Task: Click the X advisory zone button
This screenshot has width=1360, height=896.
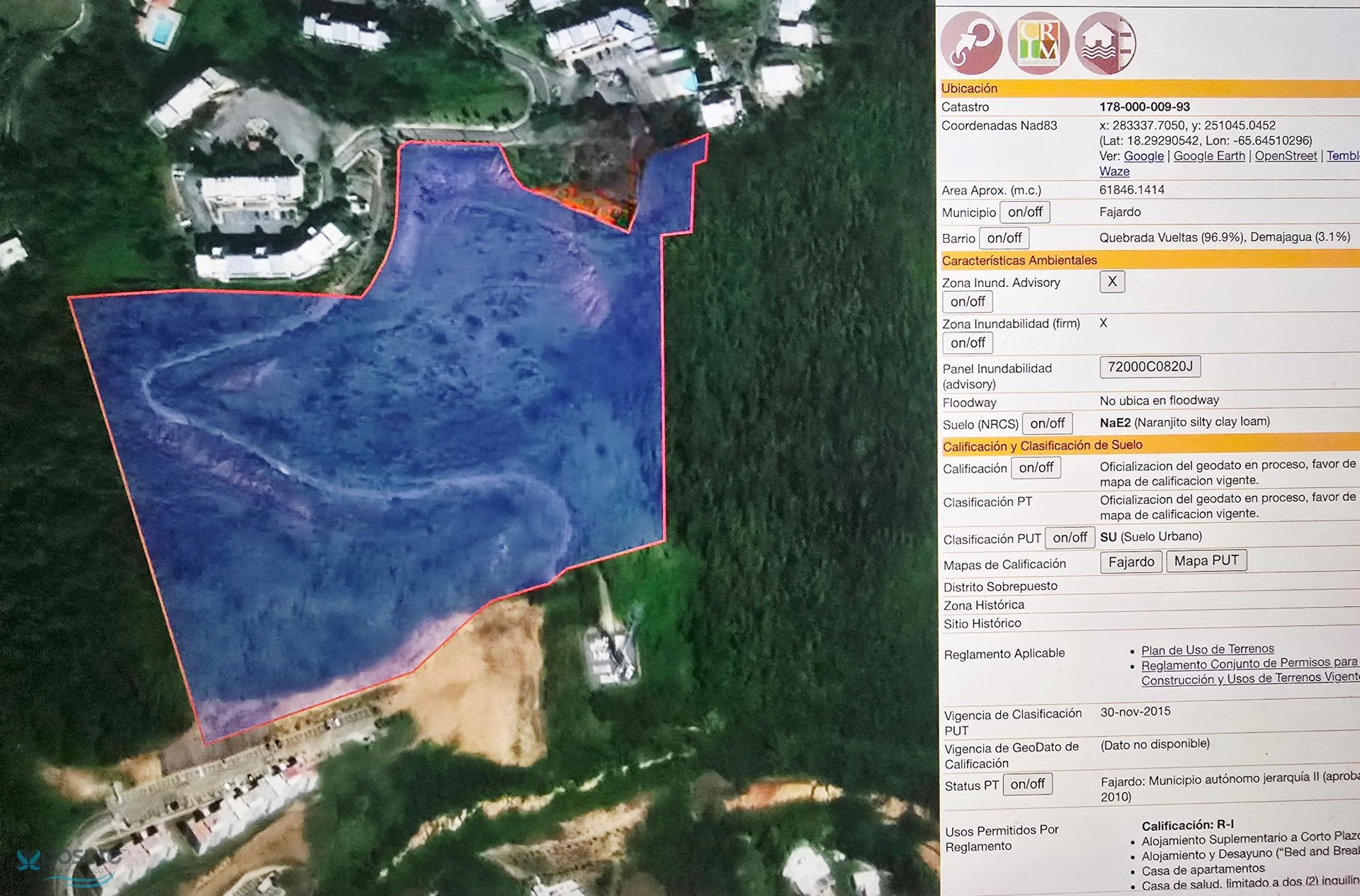Action: coord(1112,281)
